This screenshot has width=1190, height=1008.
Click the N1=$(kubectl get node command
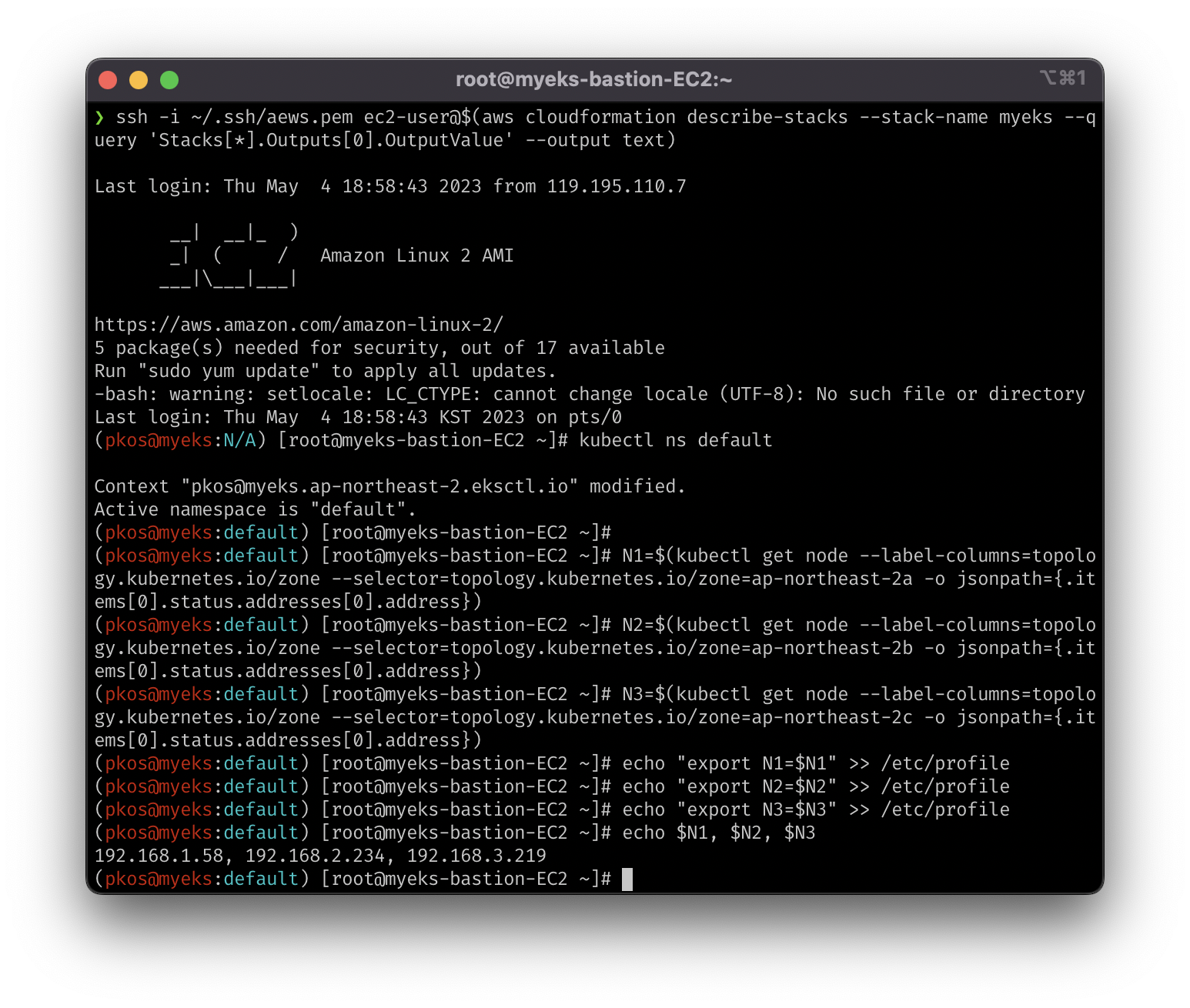click(x=595, y=579)
